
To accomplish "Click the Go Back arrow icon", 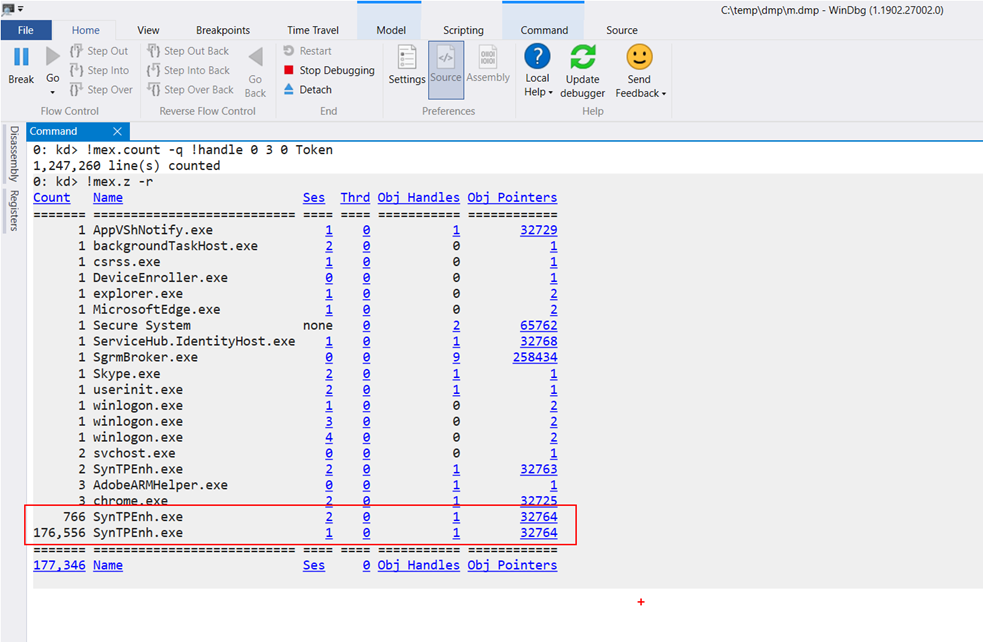I will [x=255, y=57].
